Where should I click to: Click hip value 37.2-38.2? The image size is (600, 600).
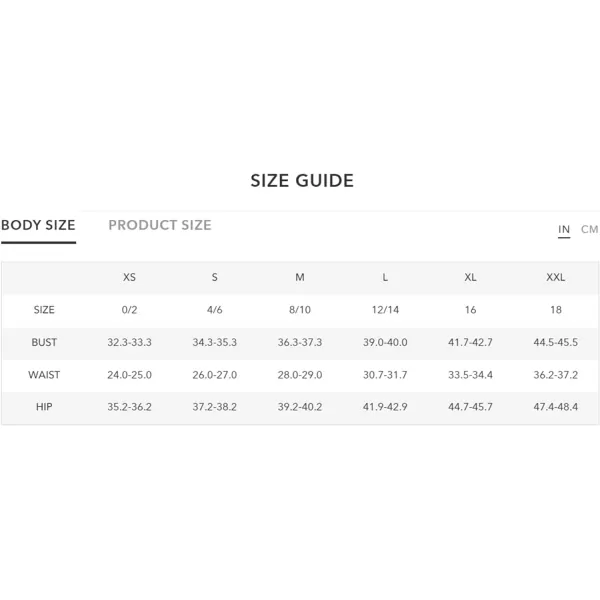[215, 407]
